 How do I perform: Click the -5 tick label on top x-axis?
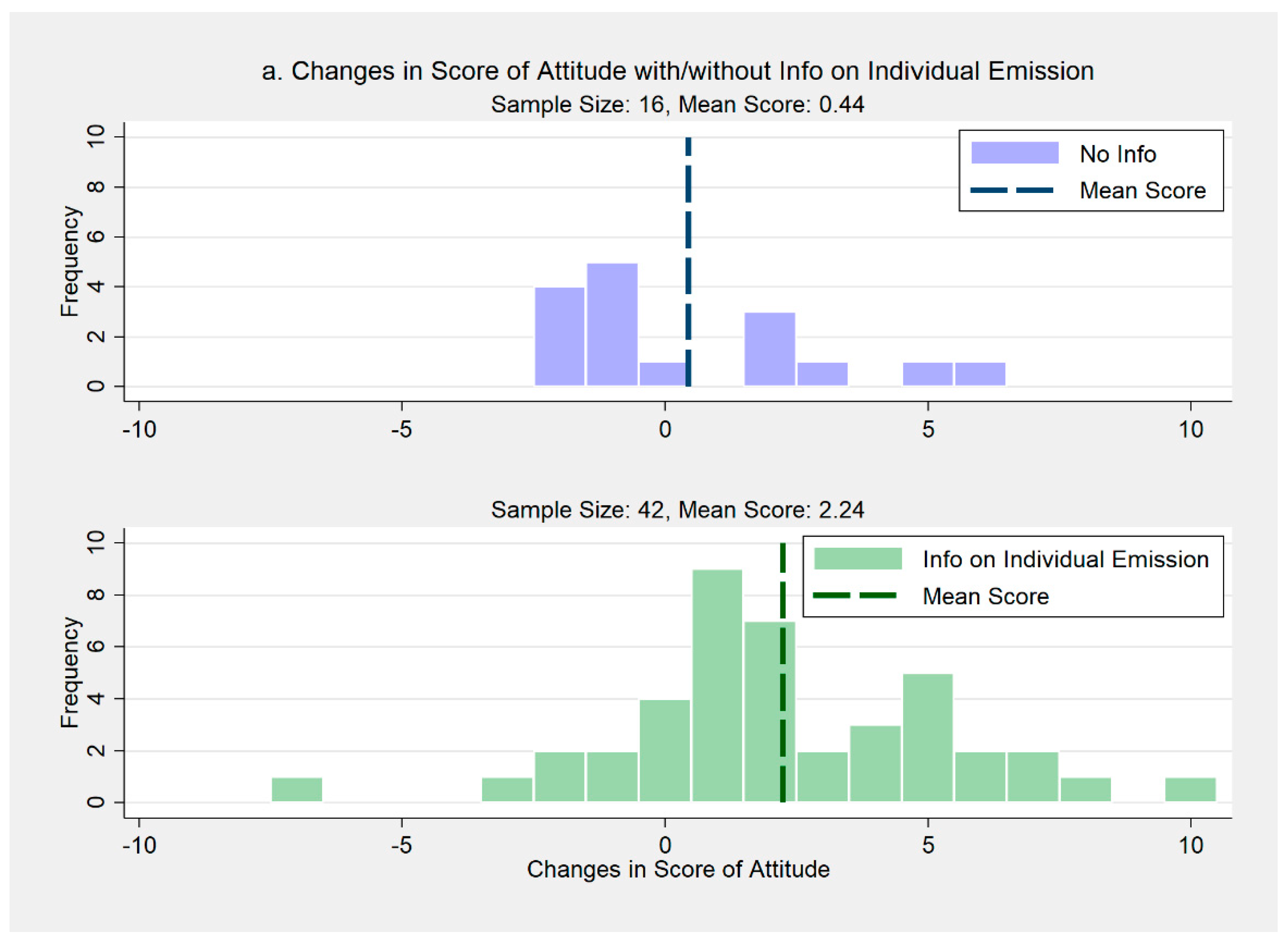tap(401, 429)
